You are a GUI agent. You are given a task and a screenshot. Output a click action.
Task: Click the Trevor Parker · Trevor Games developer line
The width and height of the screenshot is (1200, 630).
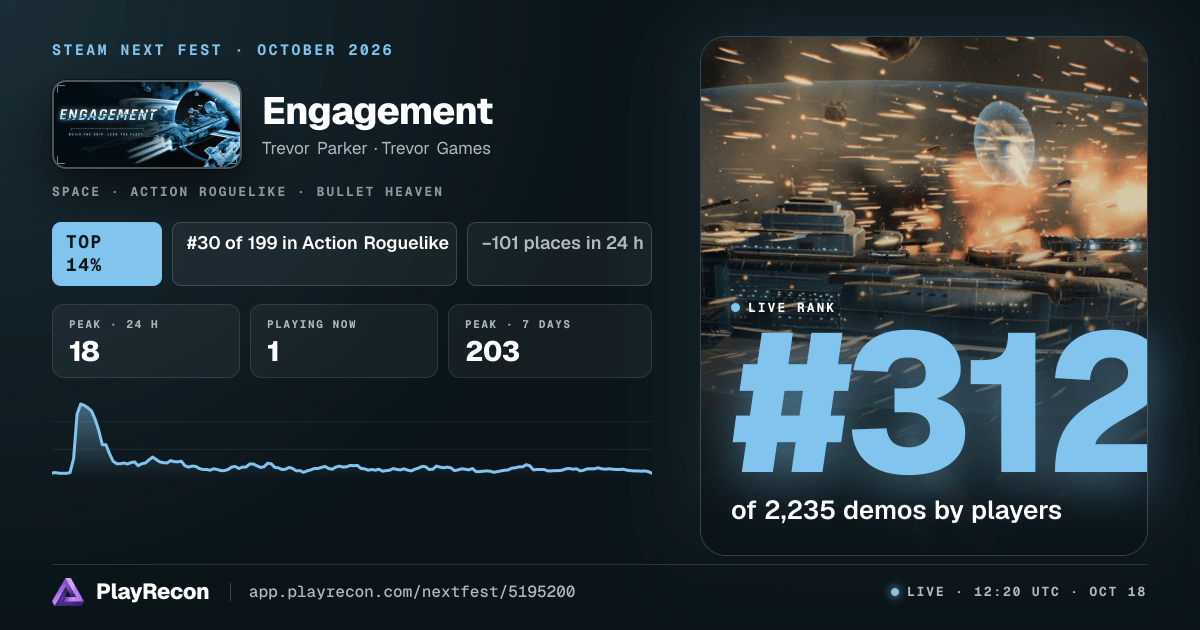(376, 148)
